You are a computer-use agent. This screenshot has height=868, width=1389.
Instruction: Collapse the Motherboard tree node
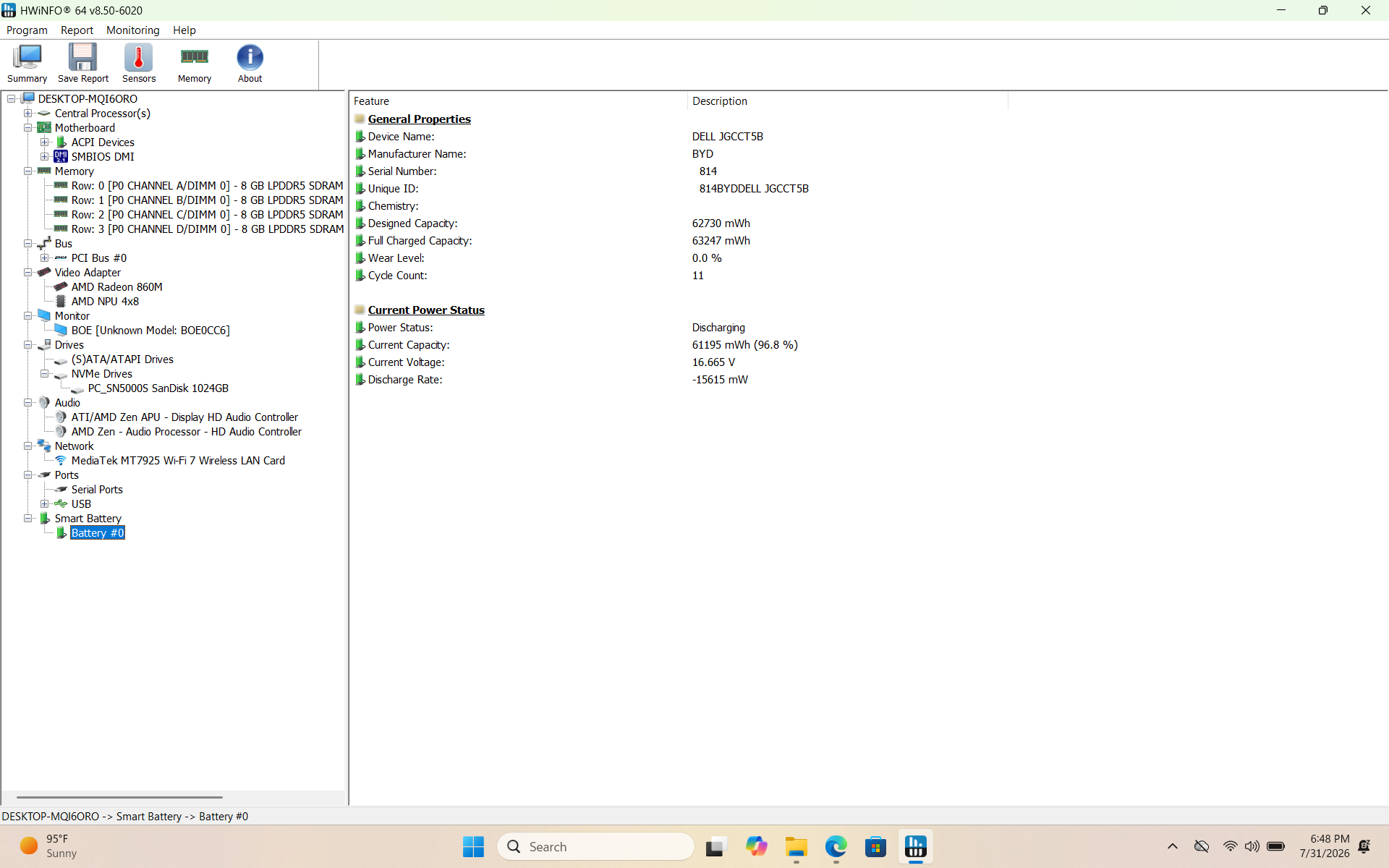(x=27, y=128)
